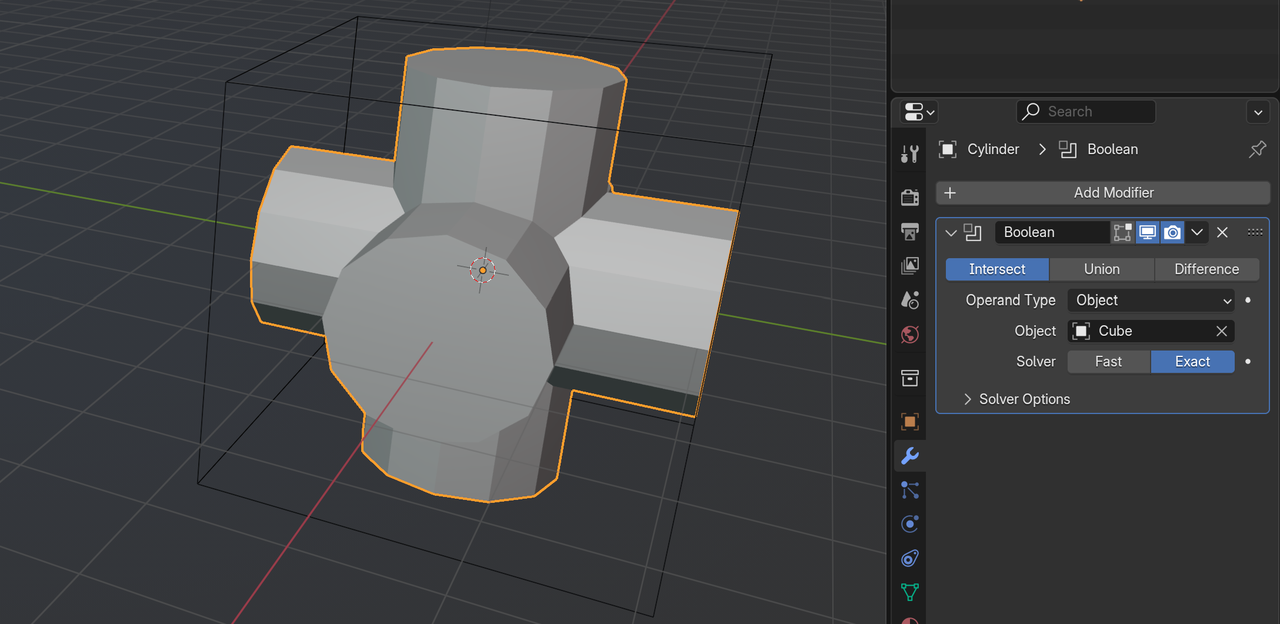The image size is (1280, 624).
Task: Open the Output properties tab
Action: coord(909,232)
